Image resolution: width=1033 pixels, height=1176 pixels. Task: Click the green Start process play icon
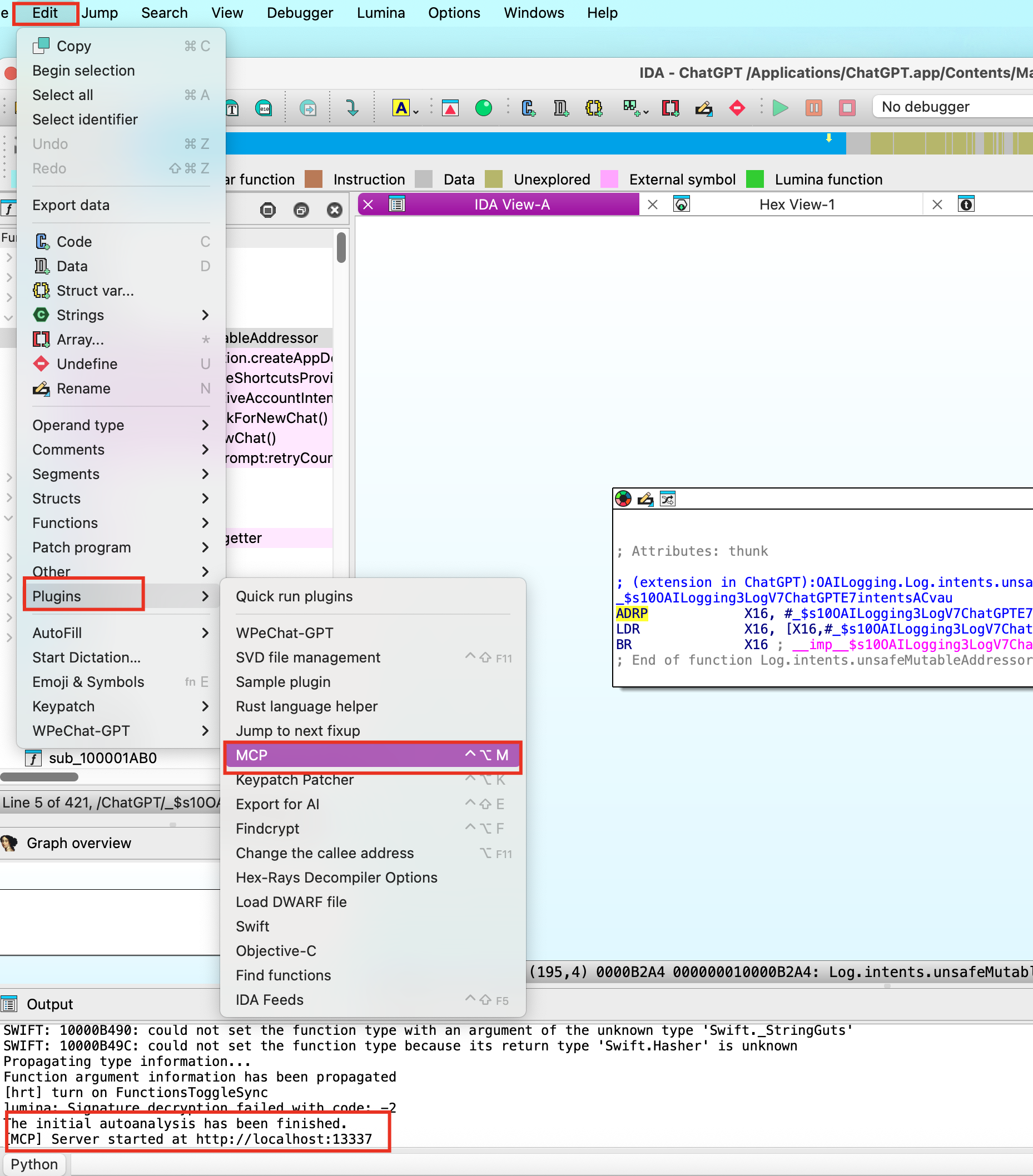pos(780,108)
